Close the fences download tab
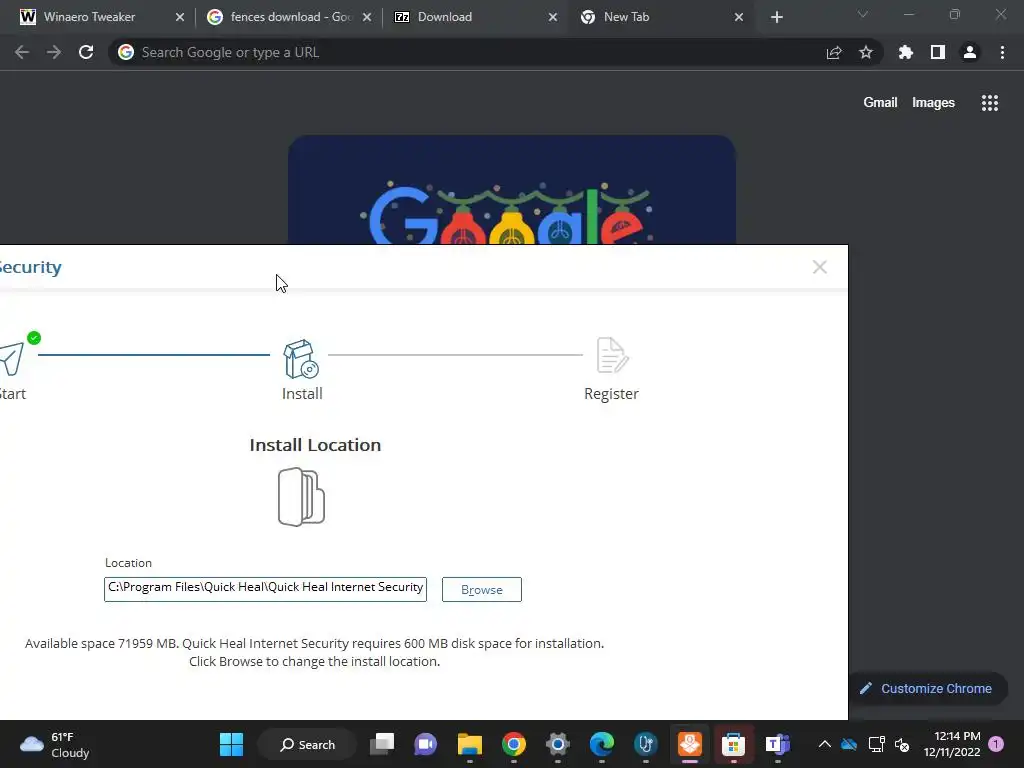Viewport: 1024px width, 768px height. point(367,17)
